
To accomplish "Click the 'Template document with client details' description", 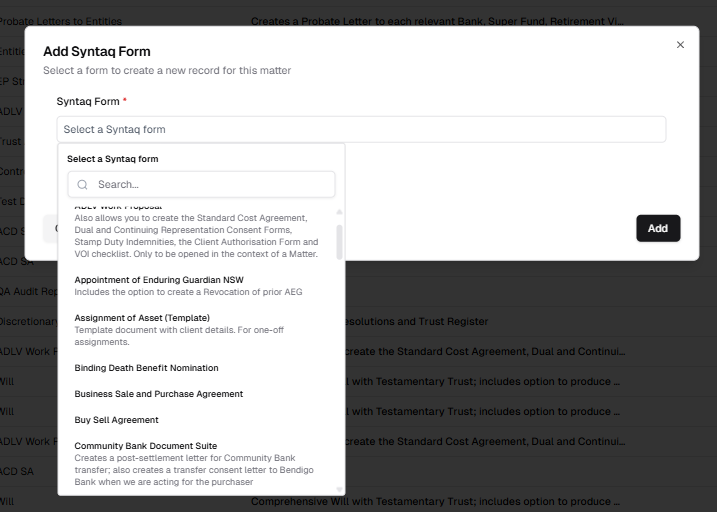I will pos(179,336).
